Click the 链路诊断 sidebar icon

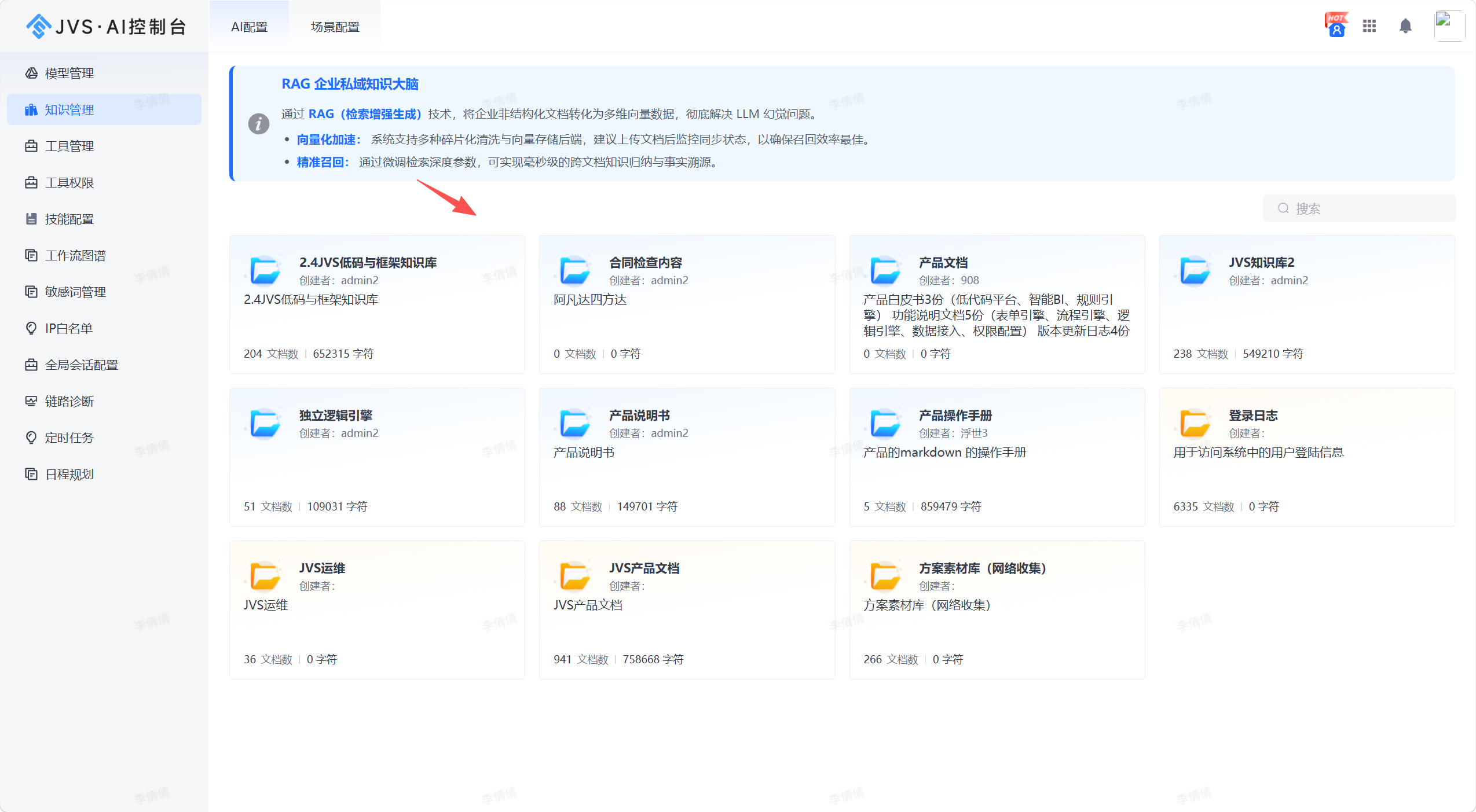(x=31, y=401)
